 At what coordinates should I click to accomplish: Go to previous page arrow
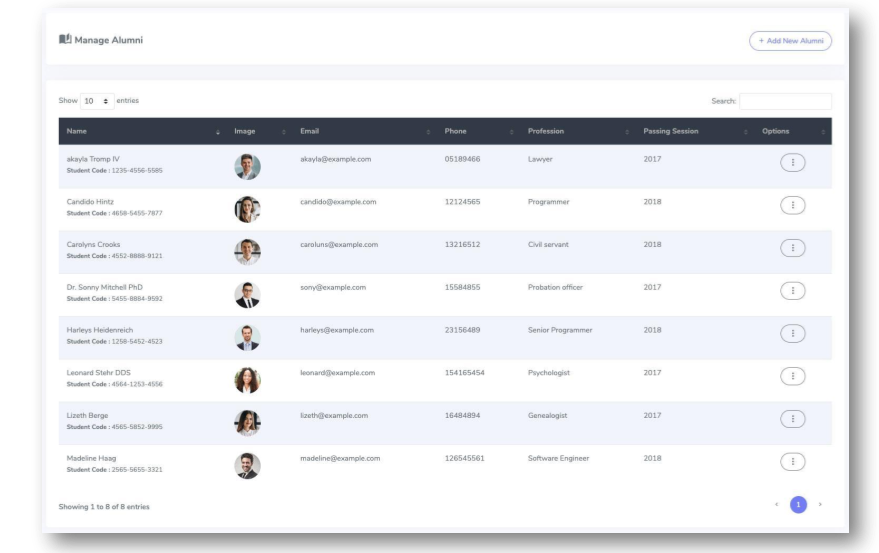[776, 505]
